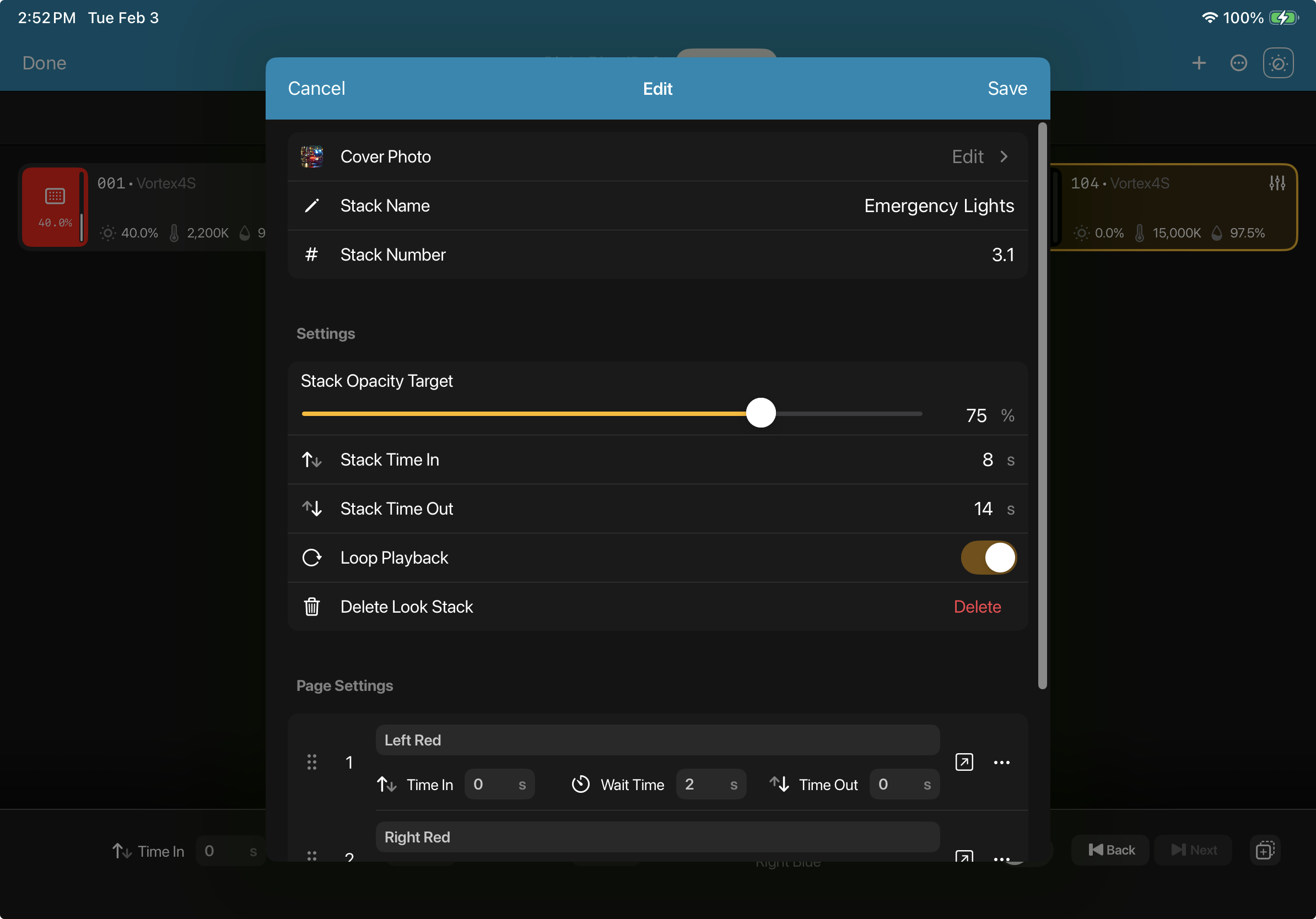Adjust the Stack Opacity Target slider
This screenshot has width=1316, height=919.
point(761,413)
